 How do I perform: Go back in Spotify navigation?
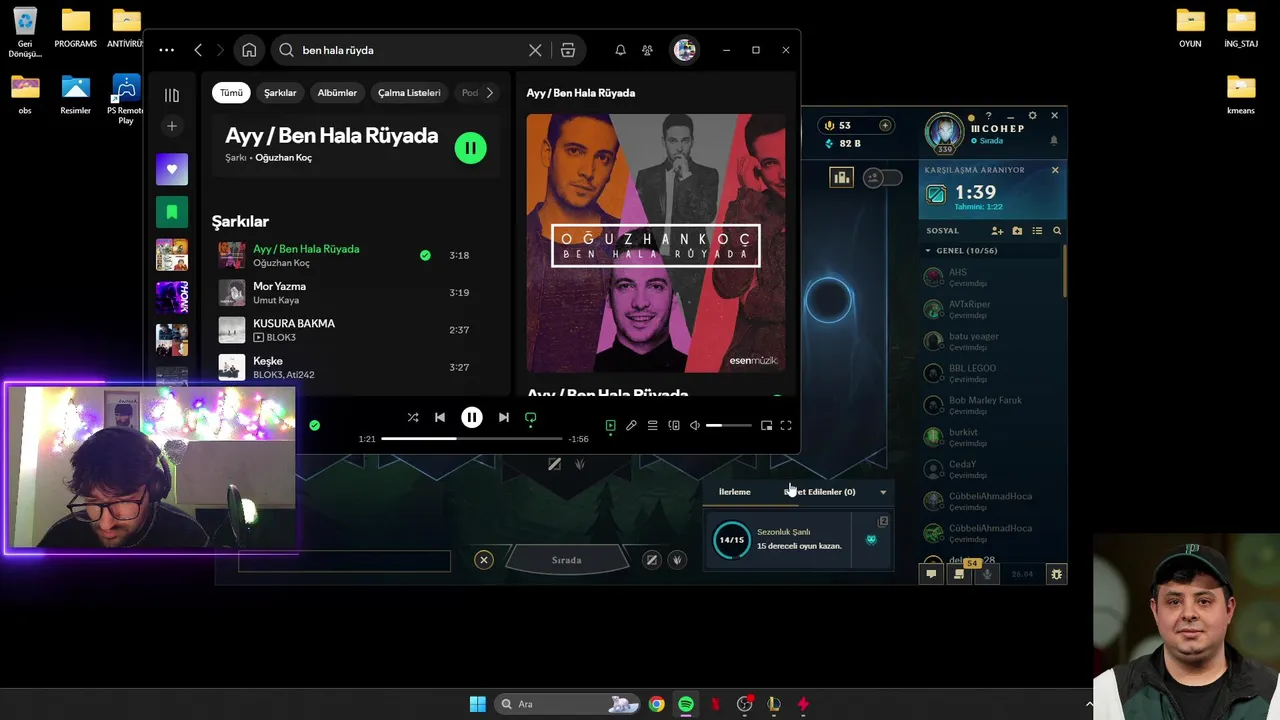point(198,50)
